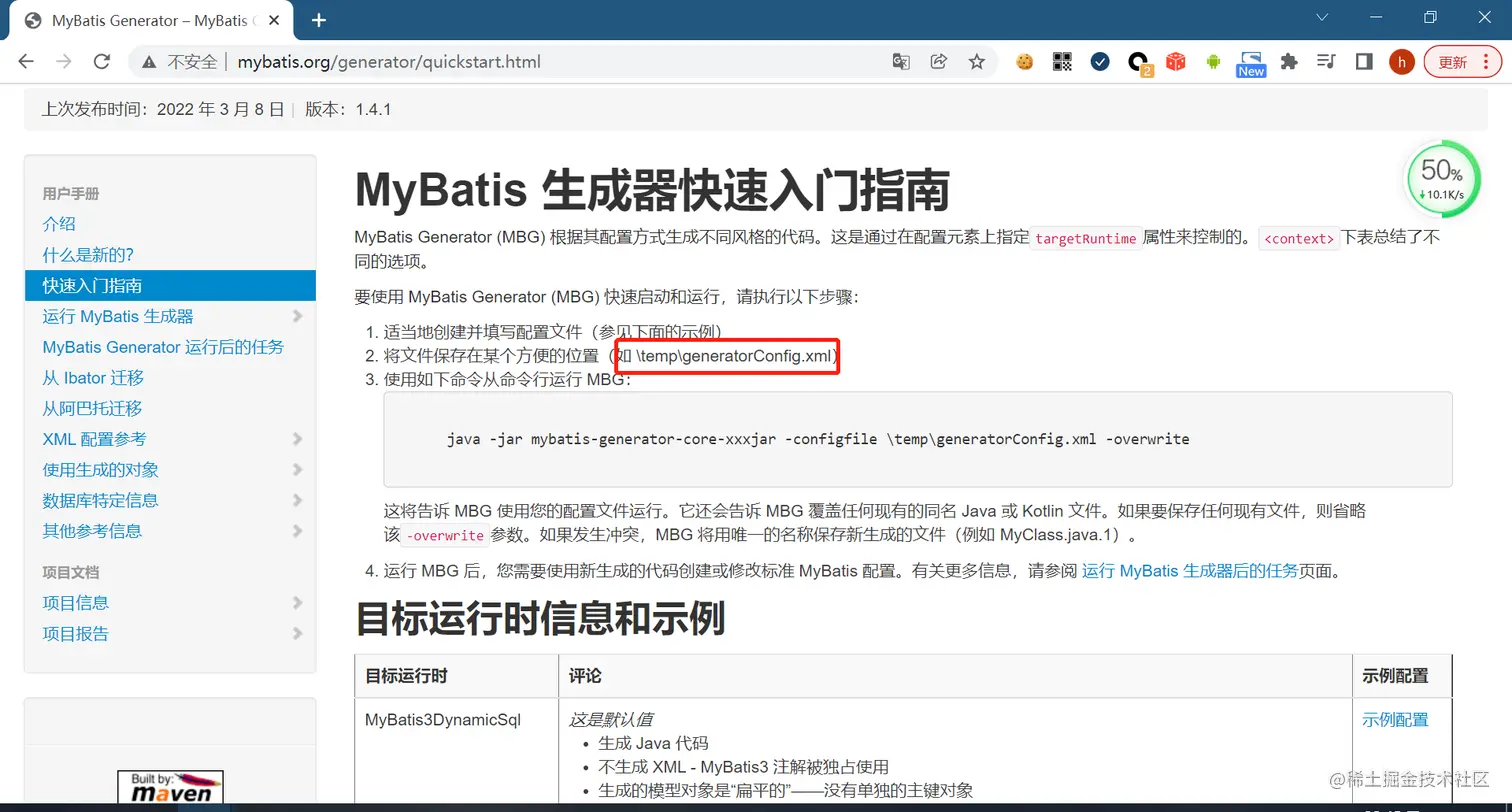Image resolution: width=1512 pixels, height=812 pixels.
Task: Expand the 项目报告 arrow
Action: pyautogui.click(x=297, y=634)
